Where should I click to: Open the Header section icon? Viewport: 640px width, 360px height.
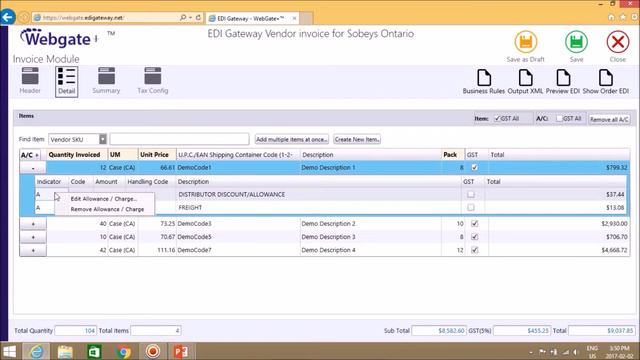point(30,80)
